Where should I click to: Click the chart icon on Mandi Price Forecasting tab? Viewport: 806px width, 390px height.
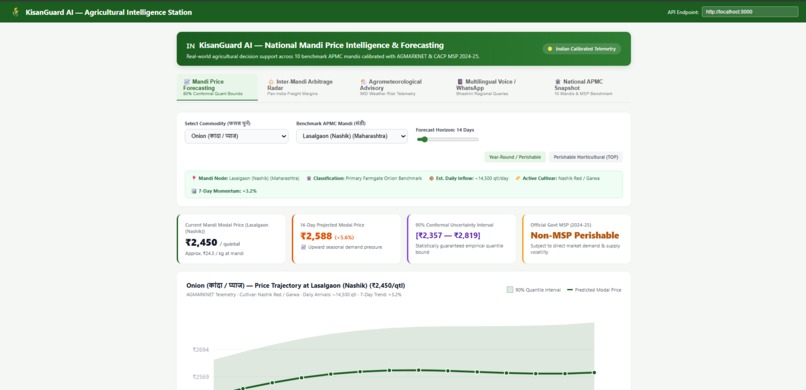[x=187, y=82]
